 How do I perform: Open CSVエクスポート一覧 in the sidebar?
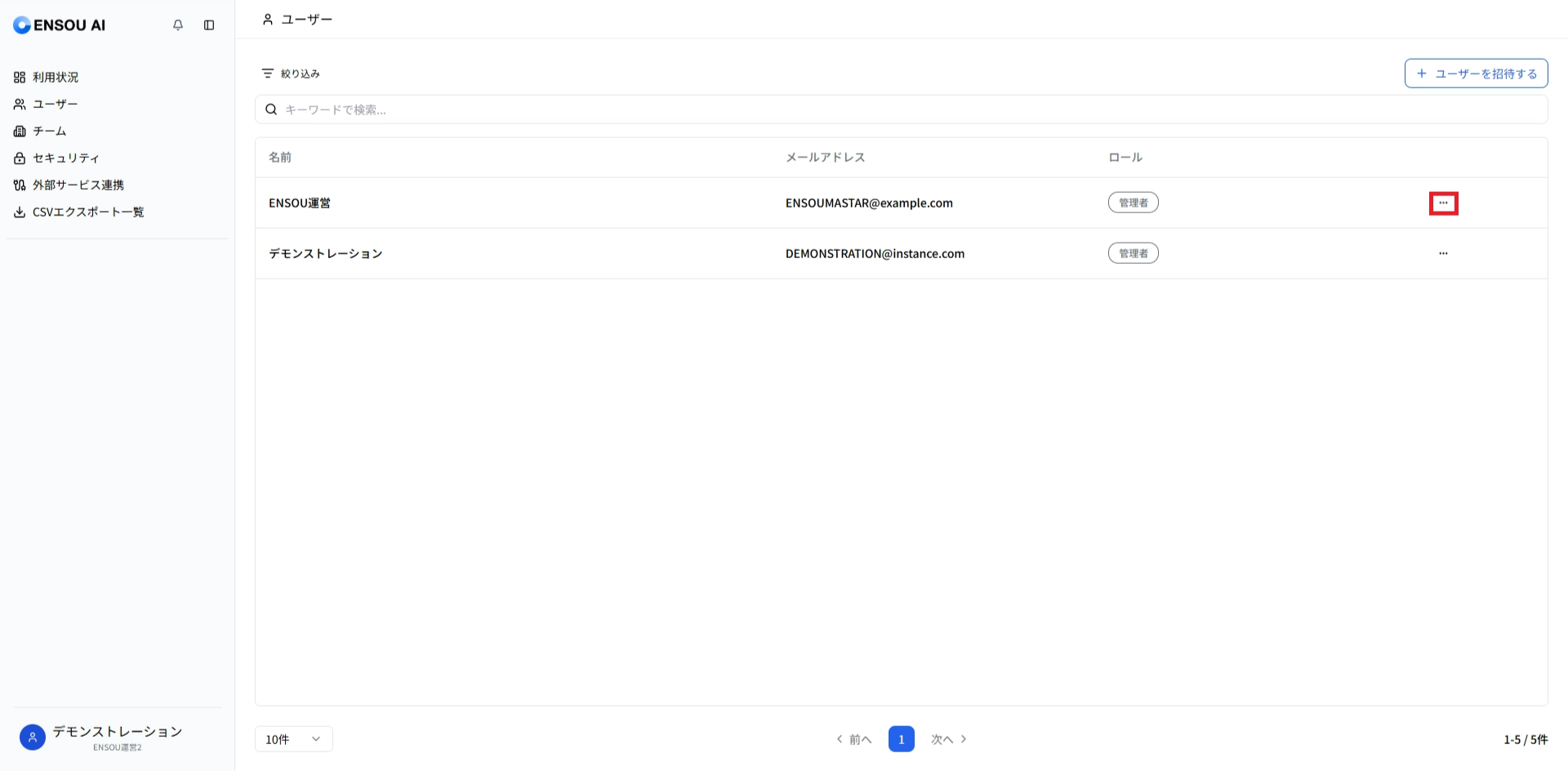tap(78, 212)
